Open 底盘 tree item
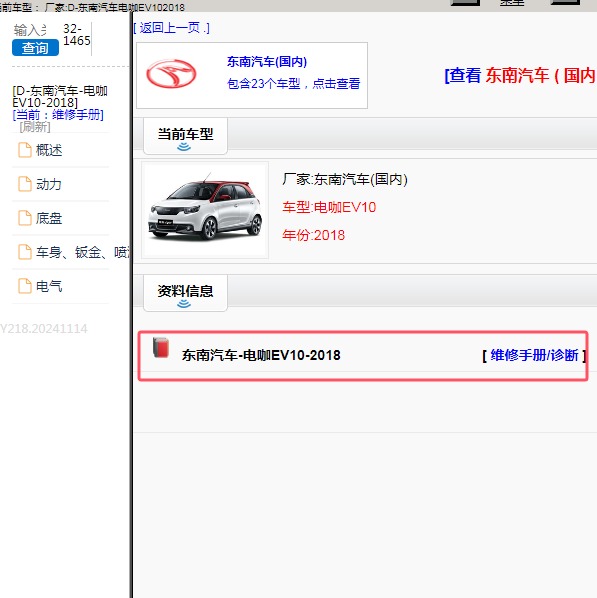This screenshot has width=597, height=598. click(49, 218)
